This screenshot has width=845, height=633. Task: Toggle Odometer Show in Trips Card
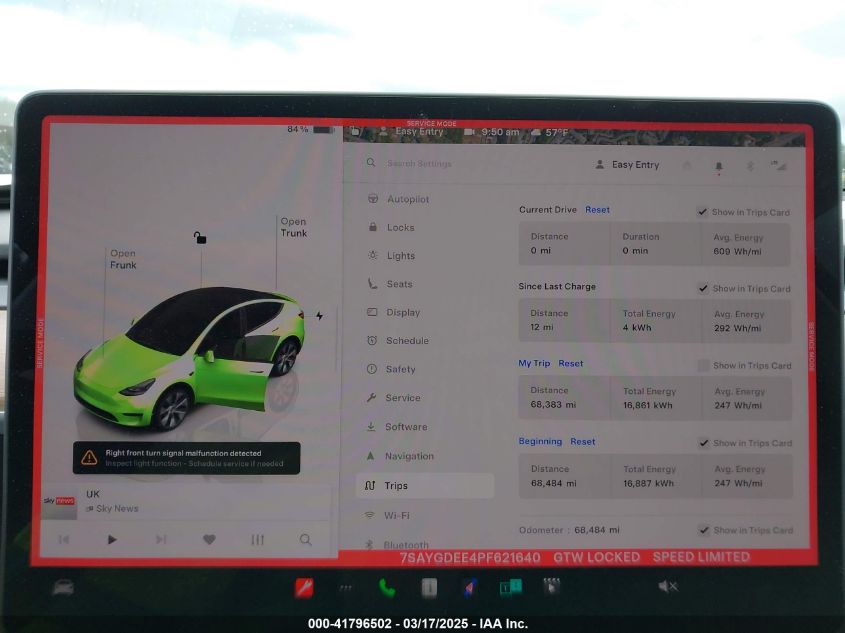tap(703, 530)
